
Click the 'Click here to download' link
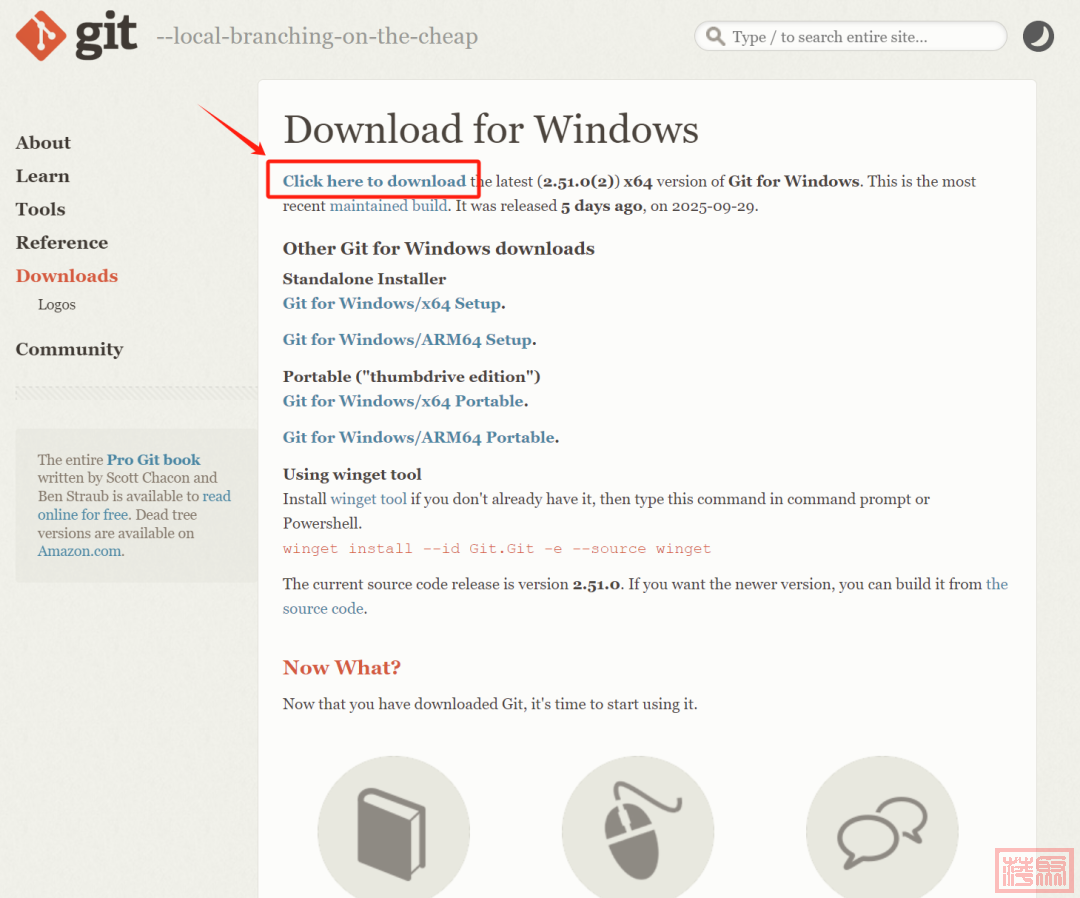[x=374, y=181]
